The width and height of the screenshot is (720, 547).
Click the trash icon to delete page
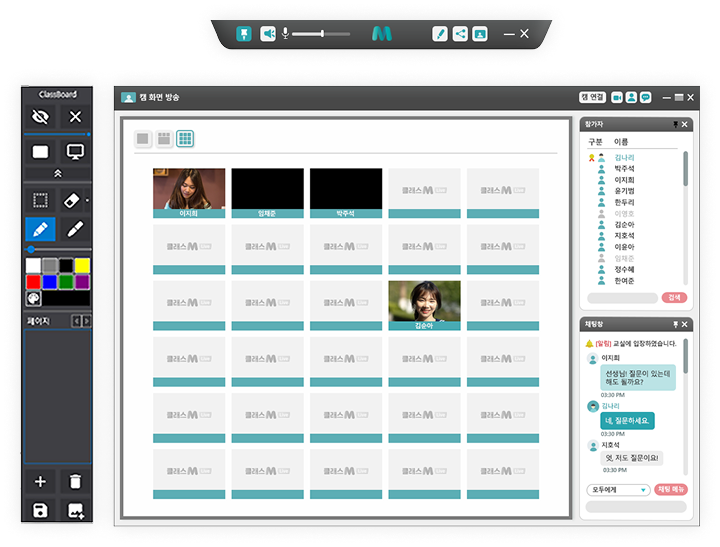(75, 482)
